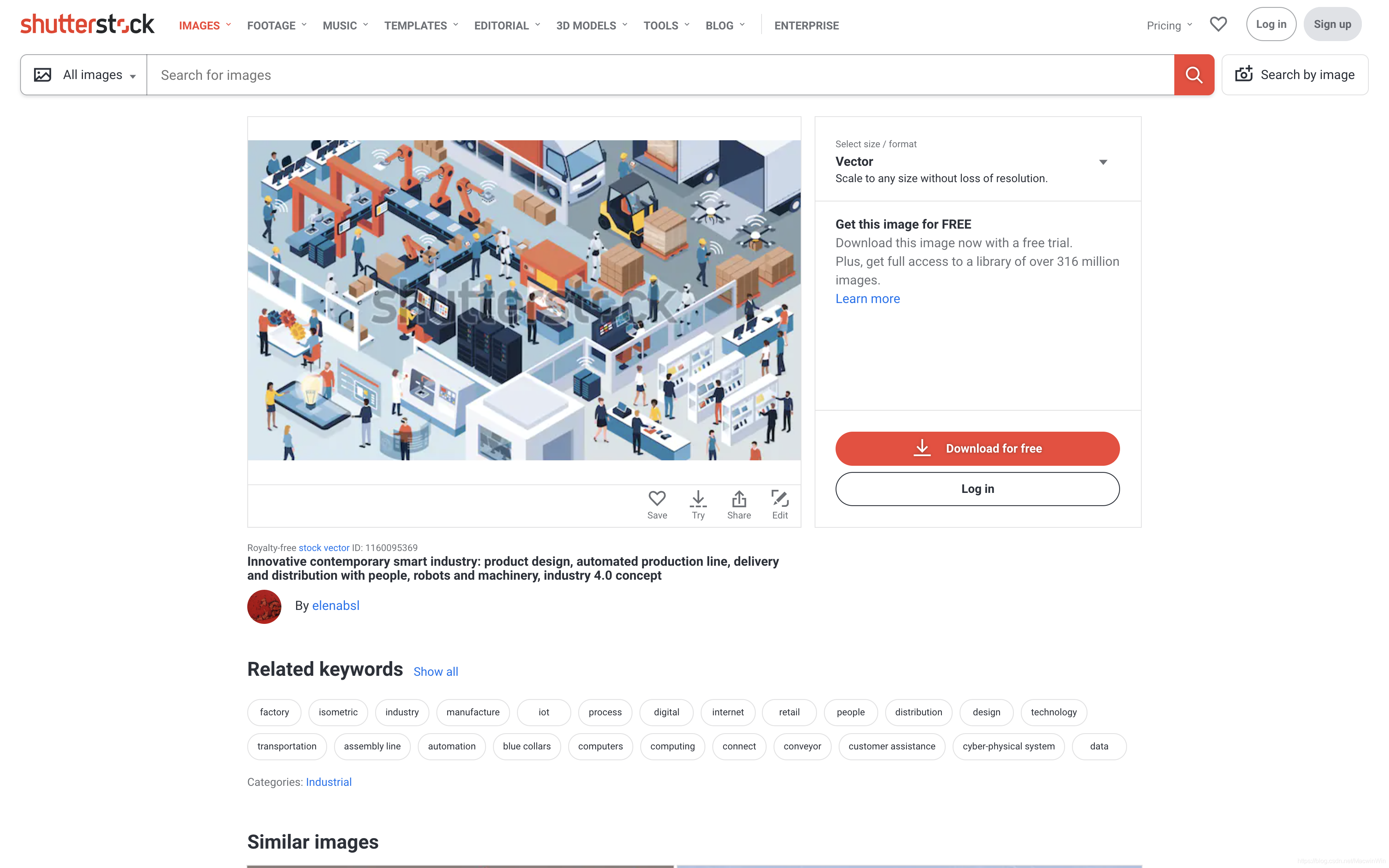
Task: Click the smart industry preview image
Action: click(524, 300)
